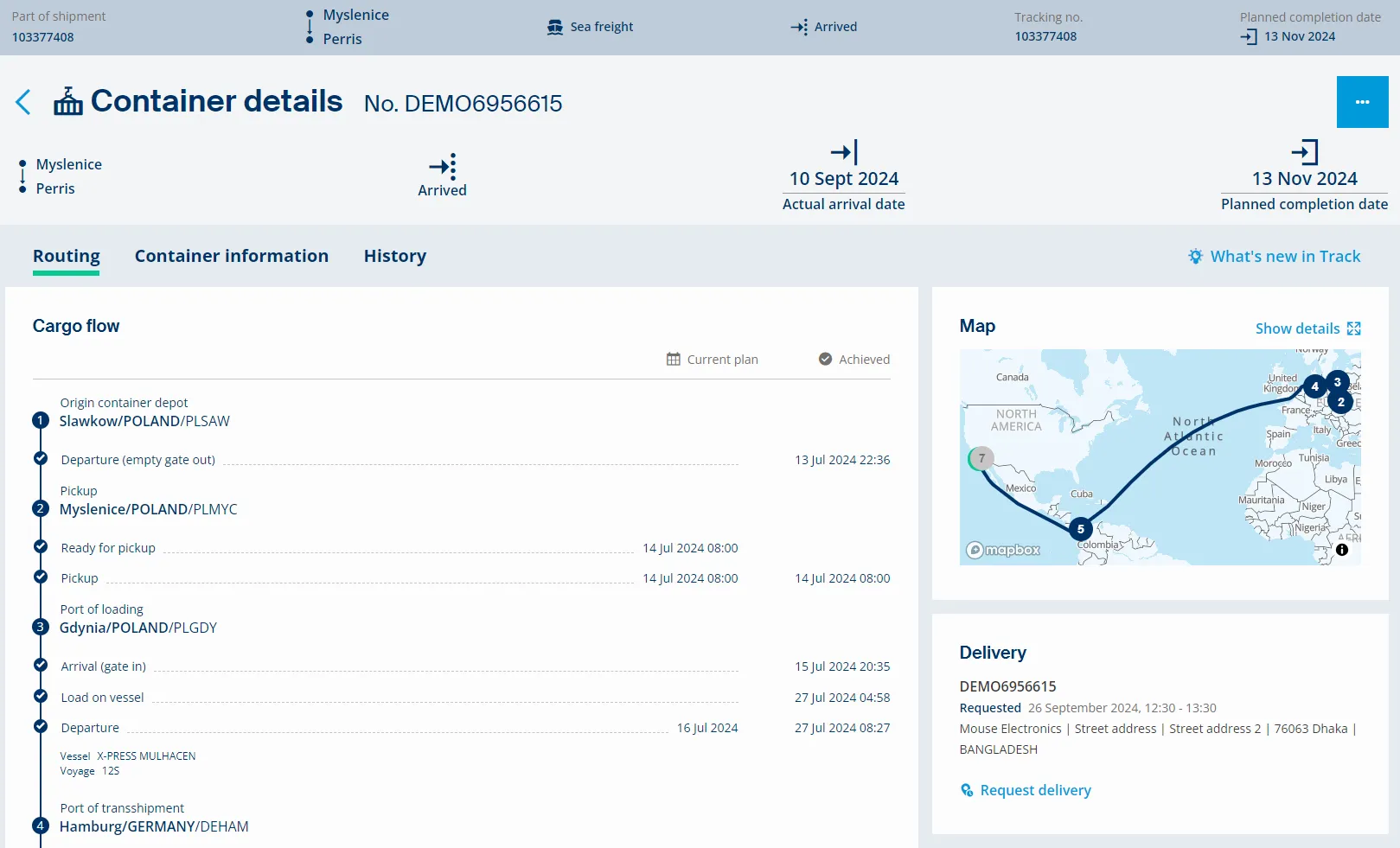Open What's new in Track
The height and width of the screenshot is (848, 1400).
(x=1285, y=256)
